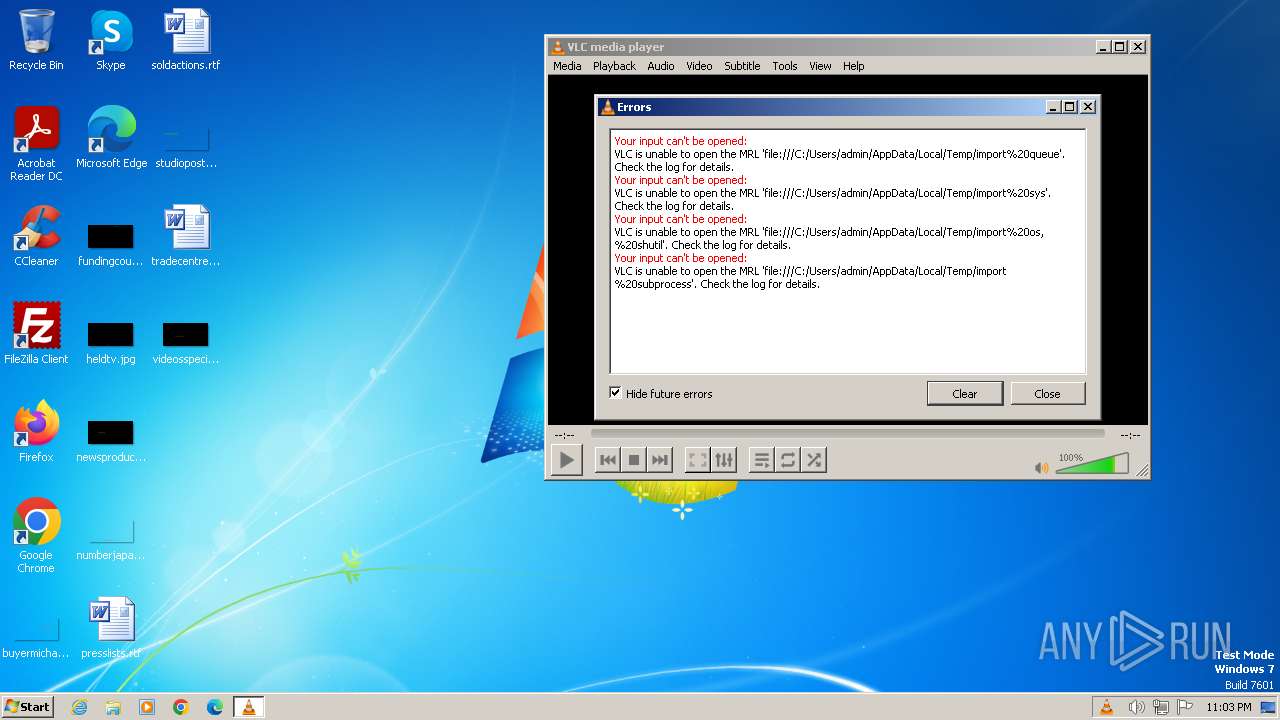Uncheck Hide future errors checkbox
Screen dimensions: 1280x720
[x=615, y=393]
